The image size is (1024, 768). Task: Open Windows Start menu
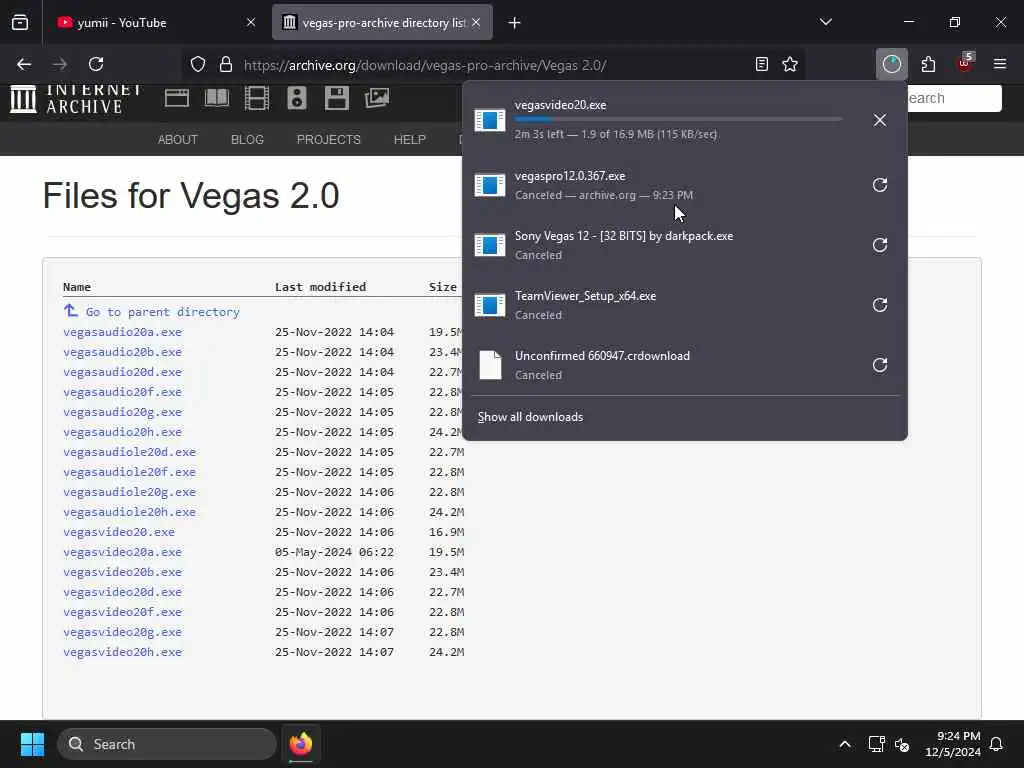(x=32, y=744)
